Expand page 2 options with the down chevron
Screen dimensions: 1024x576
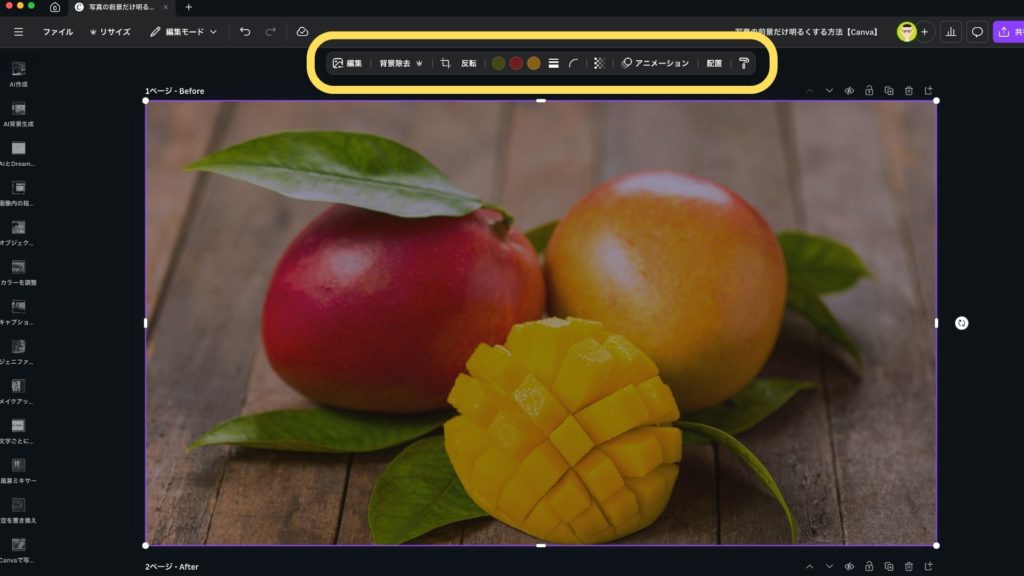[x=829, y=567]
